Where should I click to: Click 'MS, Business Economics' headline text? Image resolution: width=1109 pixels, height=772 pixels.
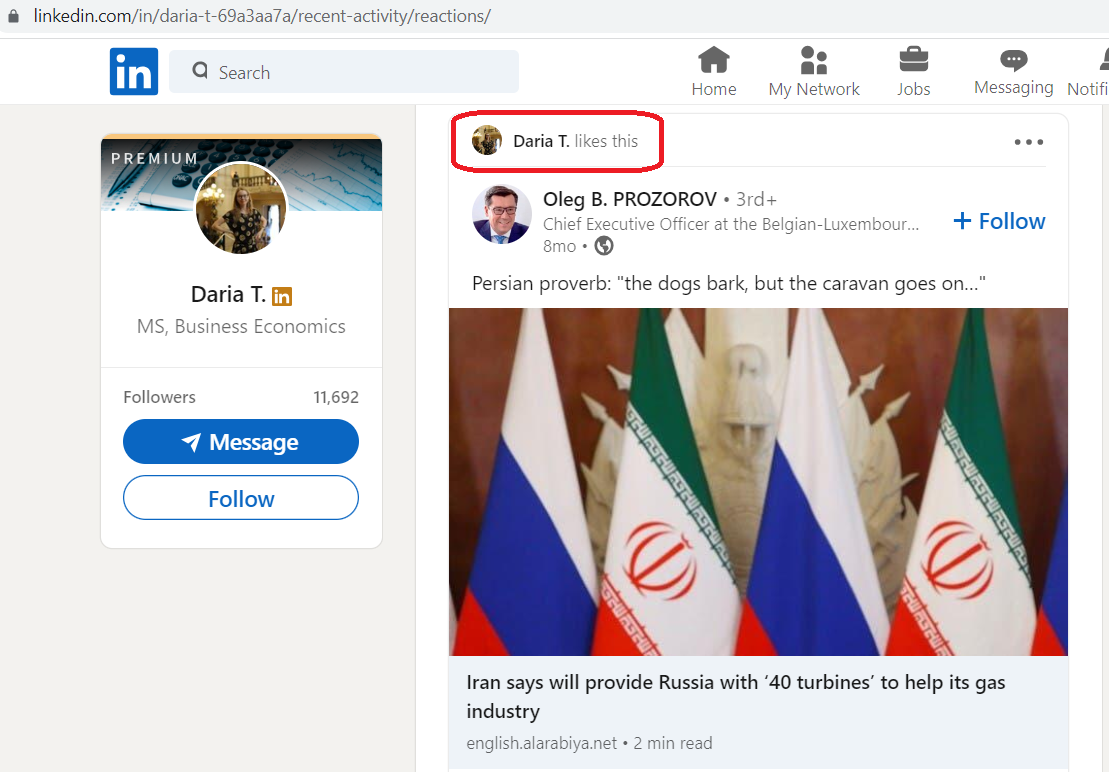click(x=241, y=326)
